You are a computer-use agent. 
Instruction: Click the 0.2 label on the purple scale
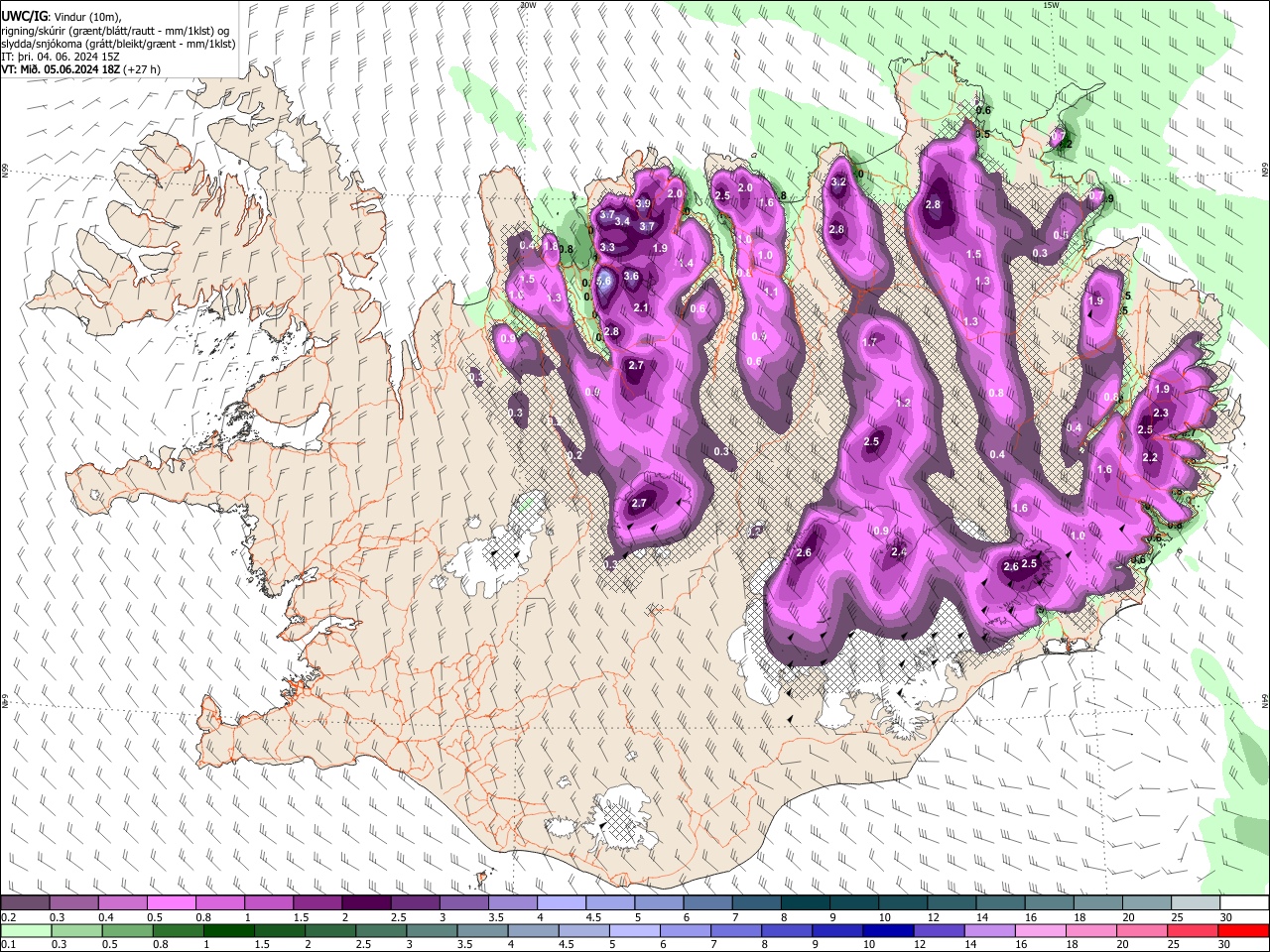tap(8, 917)
